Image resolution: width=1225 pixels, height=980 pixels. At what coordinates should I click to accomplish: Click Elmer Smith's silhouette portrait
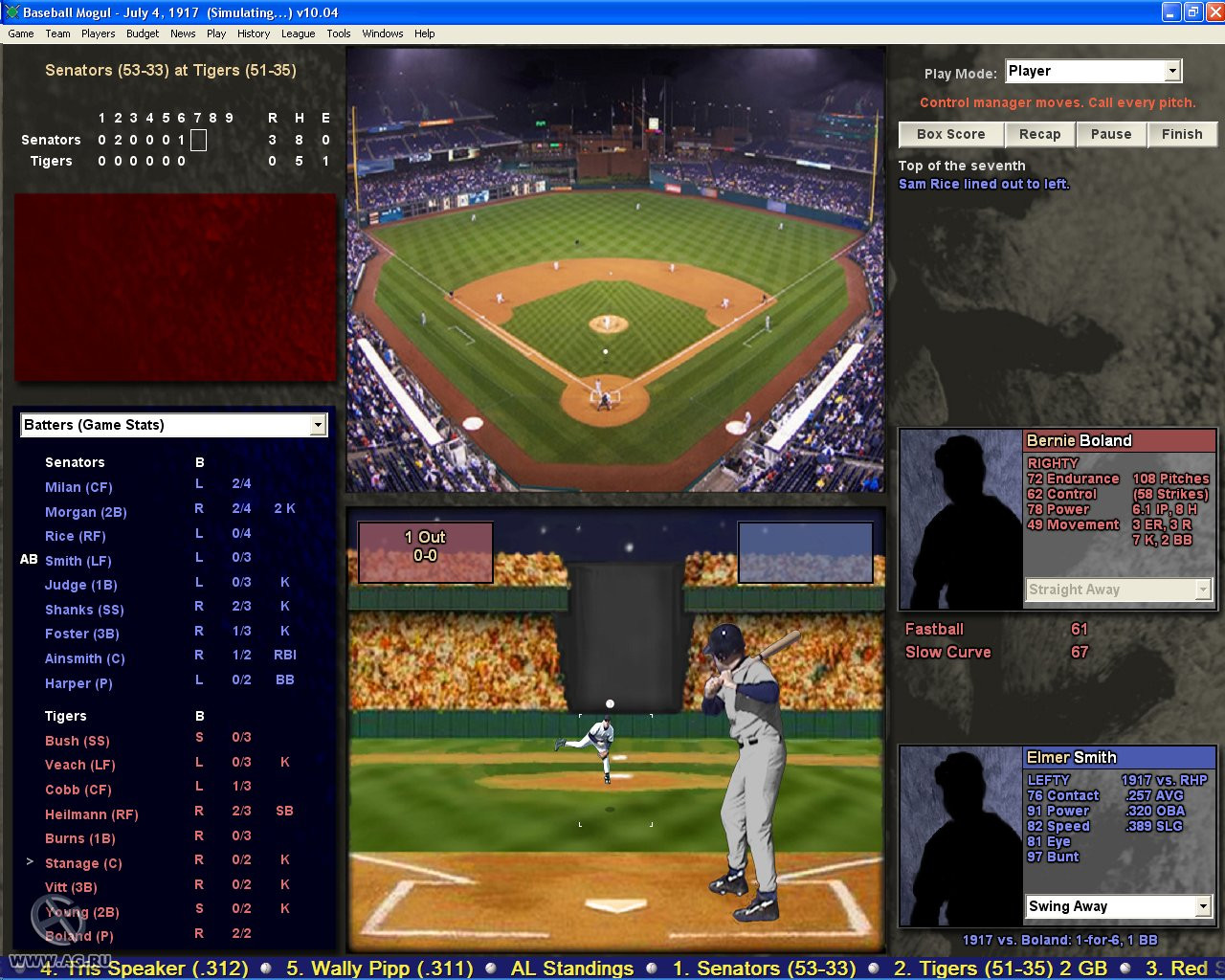(962, 835)
